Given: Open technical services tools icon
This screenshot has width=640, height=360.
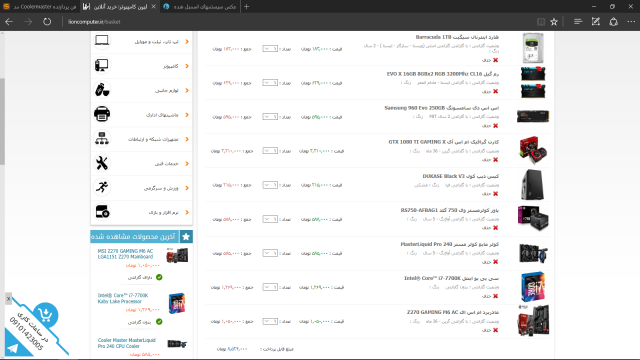Looking at the screenshot, I should coord(102,163).
